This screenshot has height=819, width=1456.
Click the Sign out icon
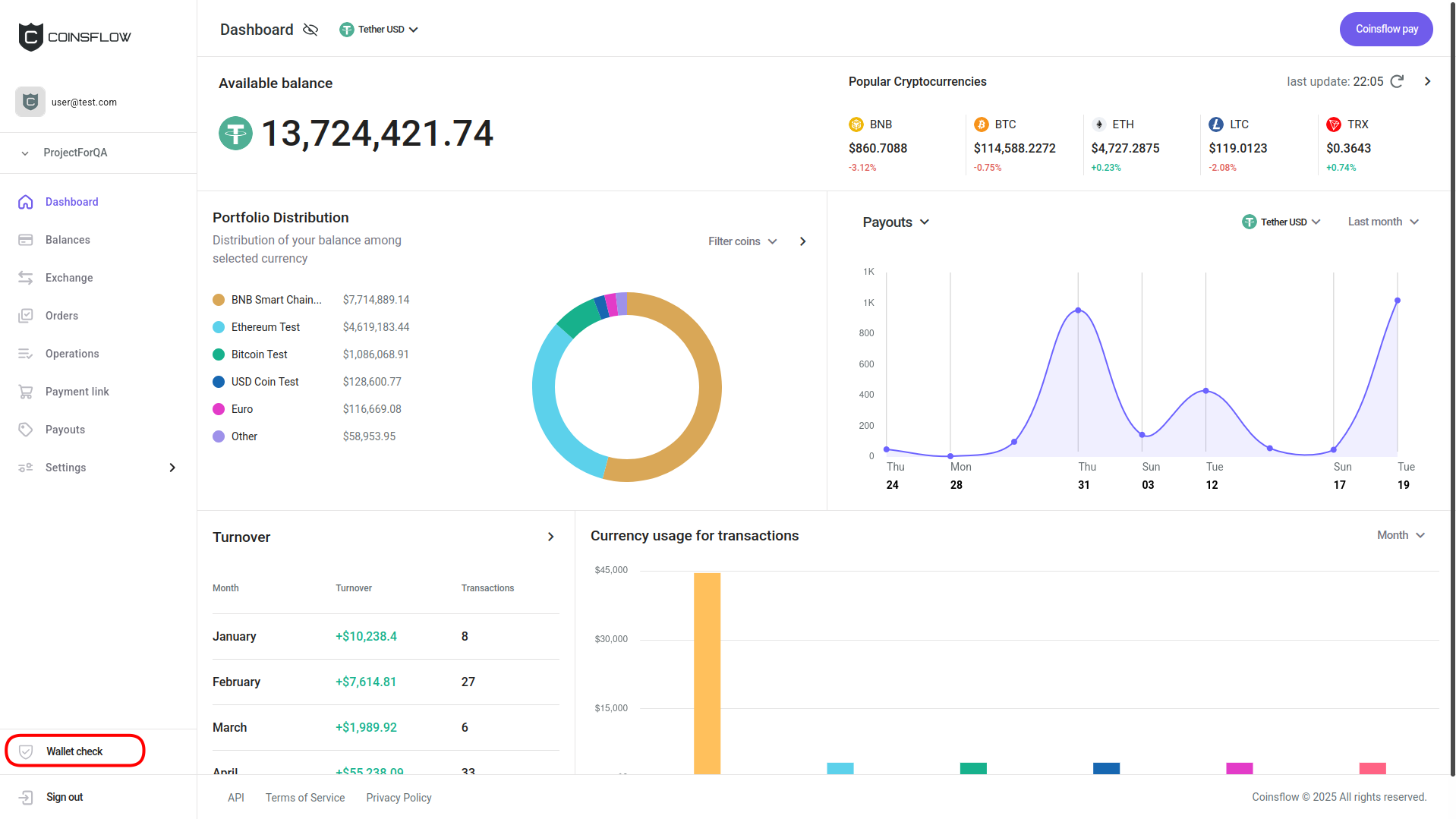[x=26, y=797]
